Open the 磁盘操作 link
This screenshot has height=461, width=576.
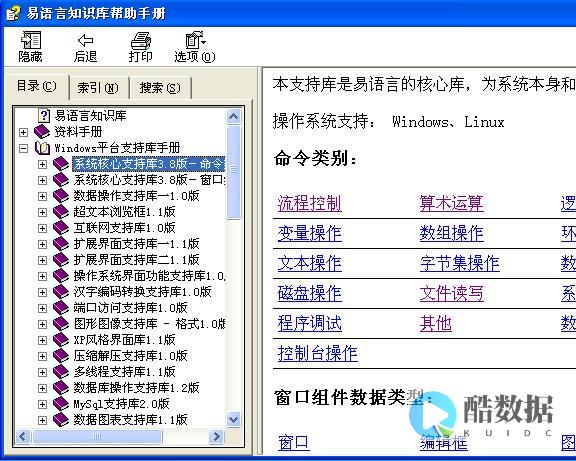309,293
